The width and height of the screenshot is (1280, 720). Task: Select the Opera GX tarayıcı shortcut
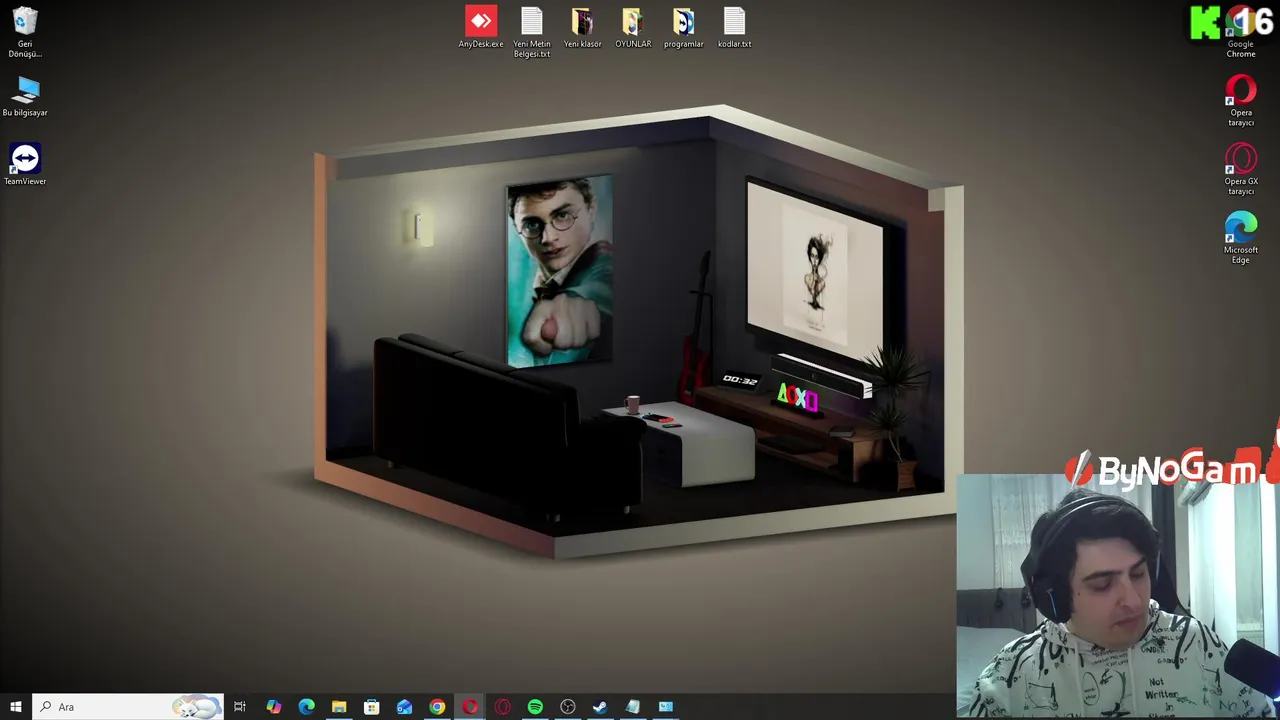(1241, 169)
